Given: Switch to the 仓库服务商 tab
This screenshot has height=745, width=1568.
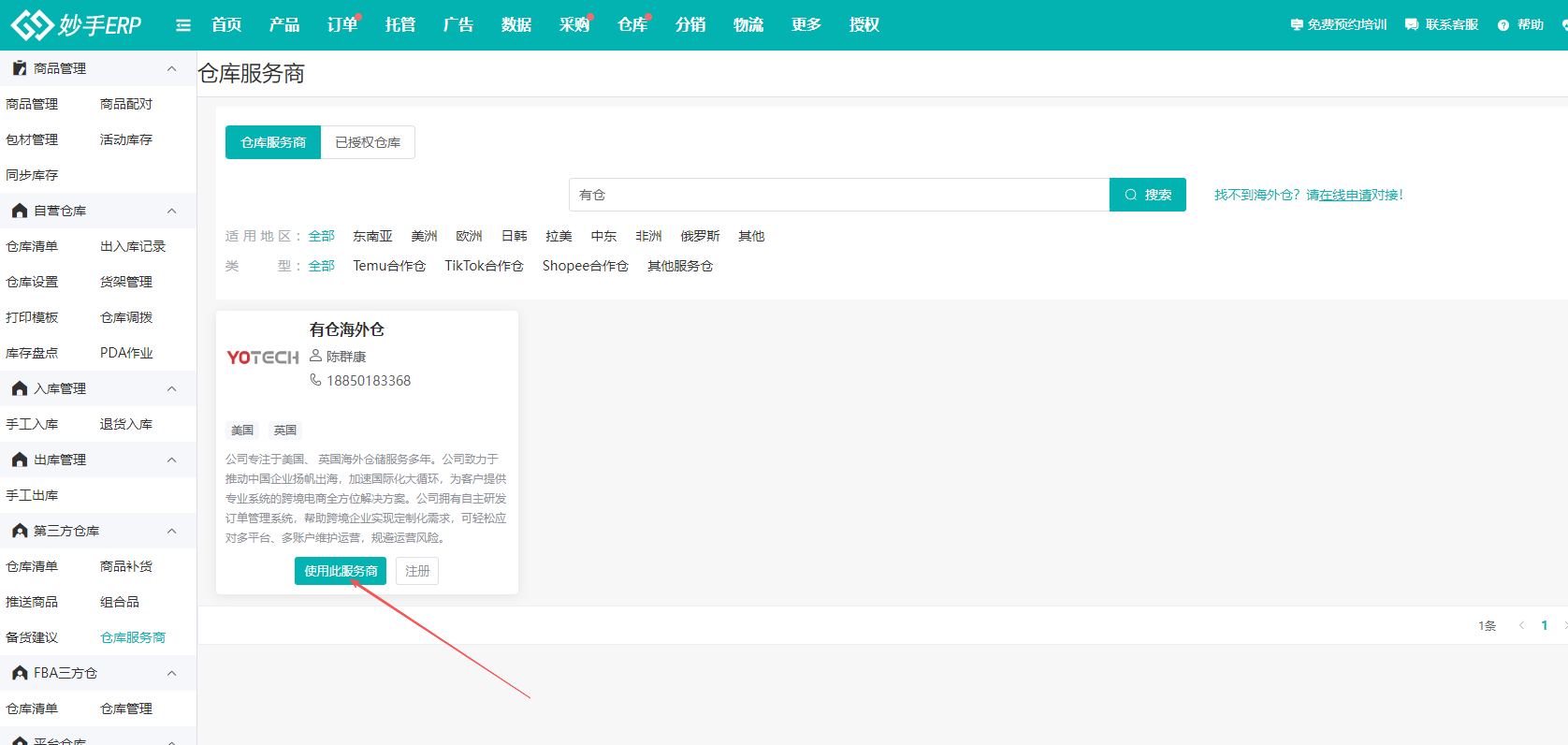Looking at the screenshot, I should click(x=273, y=142).
